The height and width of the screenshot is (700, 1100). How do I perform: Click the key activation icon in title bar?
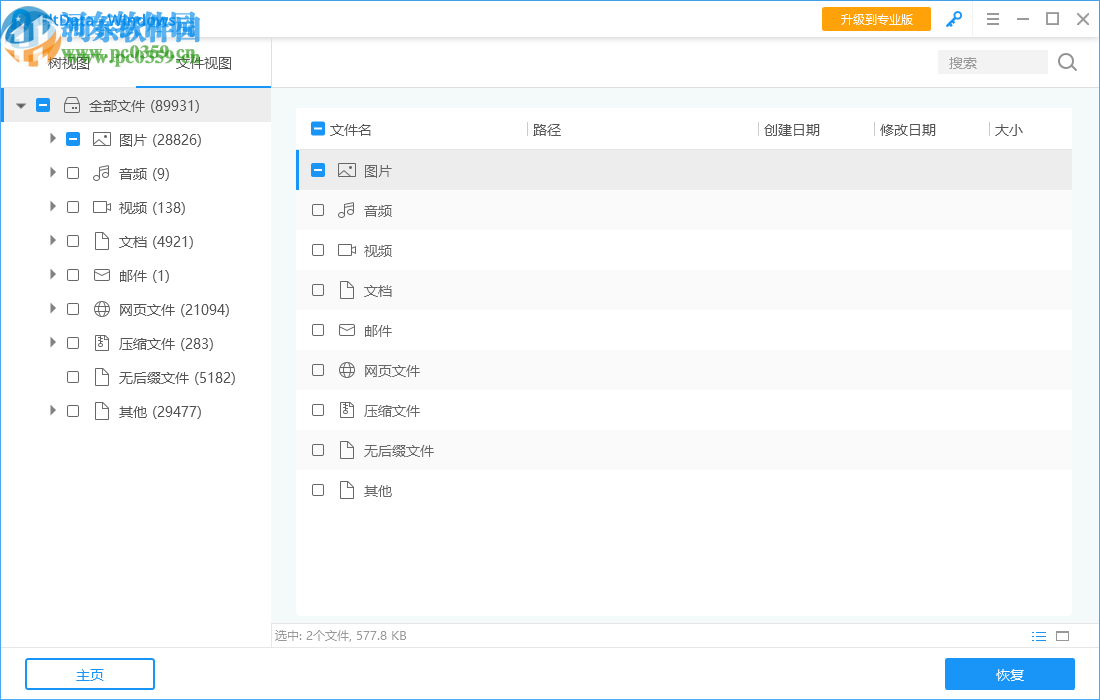(x=953, y=18)
